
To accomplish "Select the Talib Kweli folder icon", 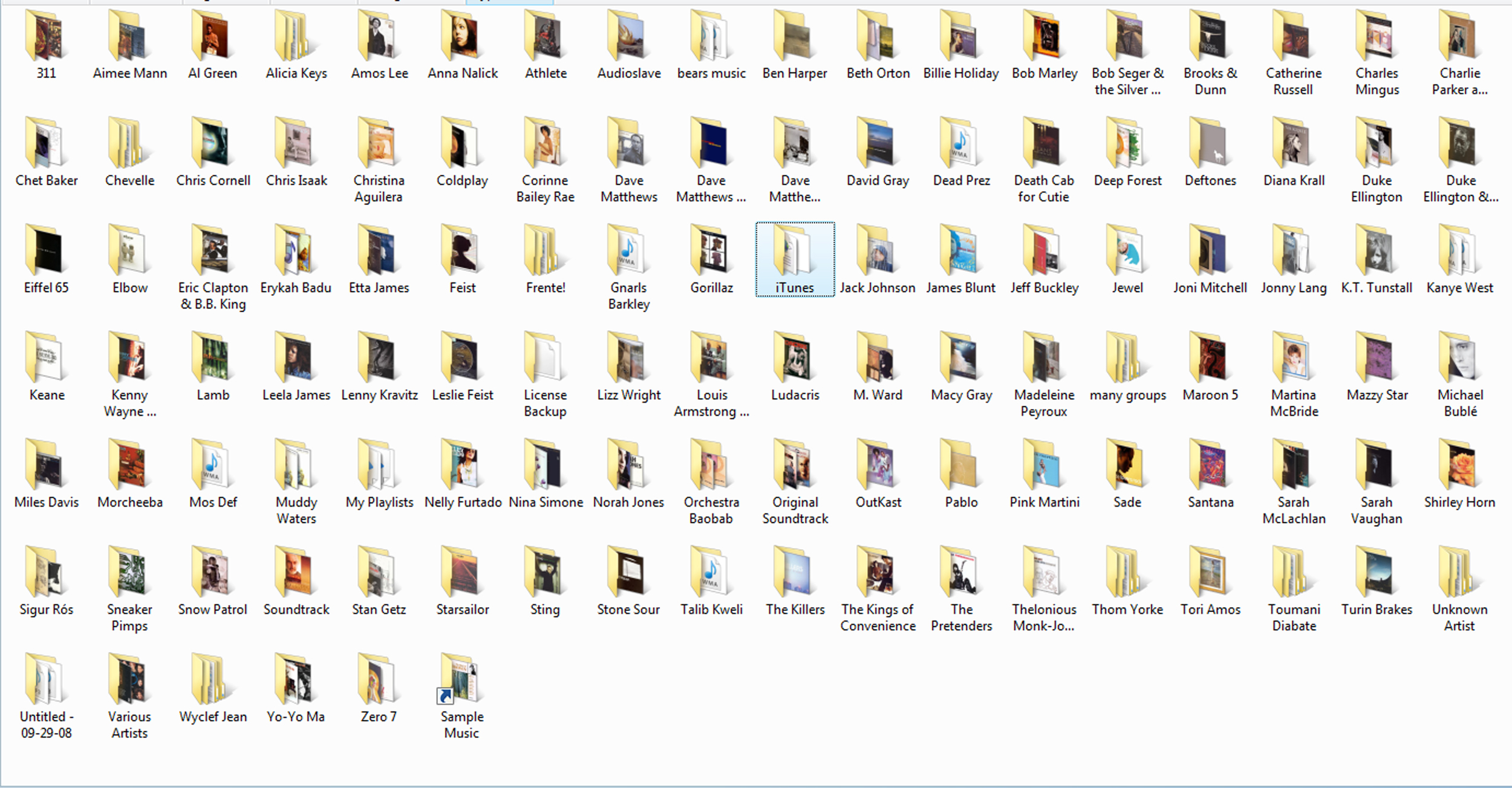I will pos(711,571).
